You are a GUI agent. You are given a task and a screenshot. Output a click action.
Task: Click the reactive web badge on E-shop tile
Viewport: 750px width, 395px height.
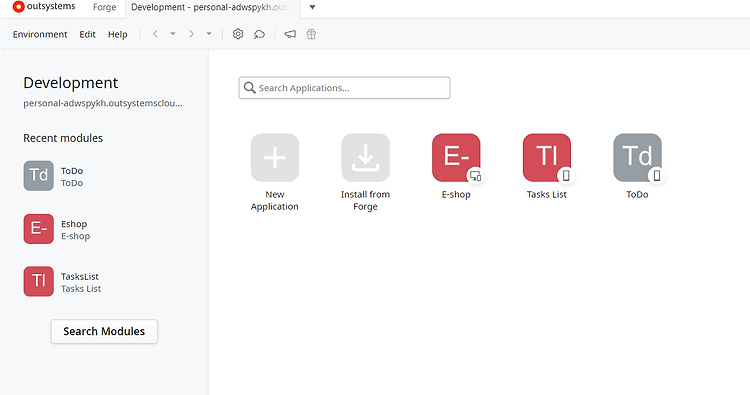(475, 176)
